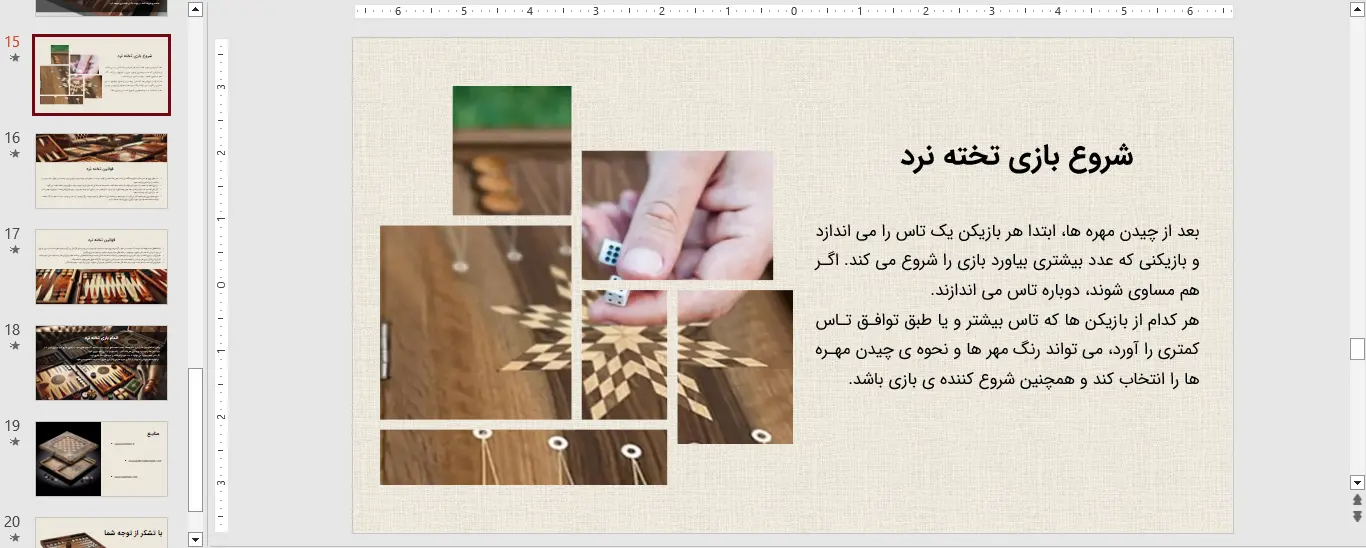Viewport: 1366px width, 548px height.
Task: Click the line 'بعد از چیدن مهره ها، ابتدا هر بازیکن'
Action: [1008, 232]
